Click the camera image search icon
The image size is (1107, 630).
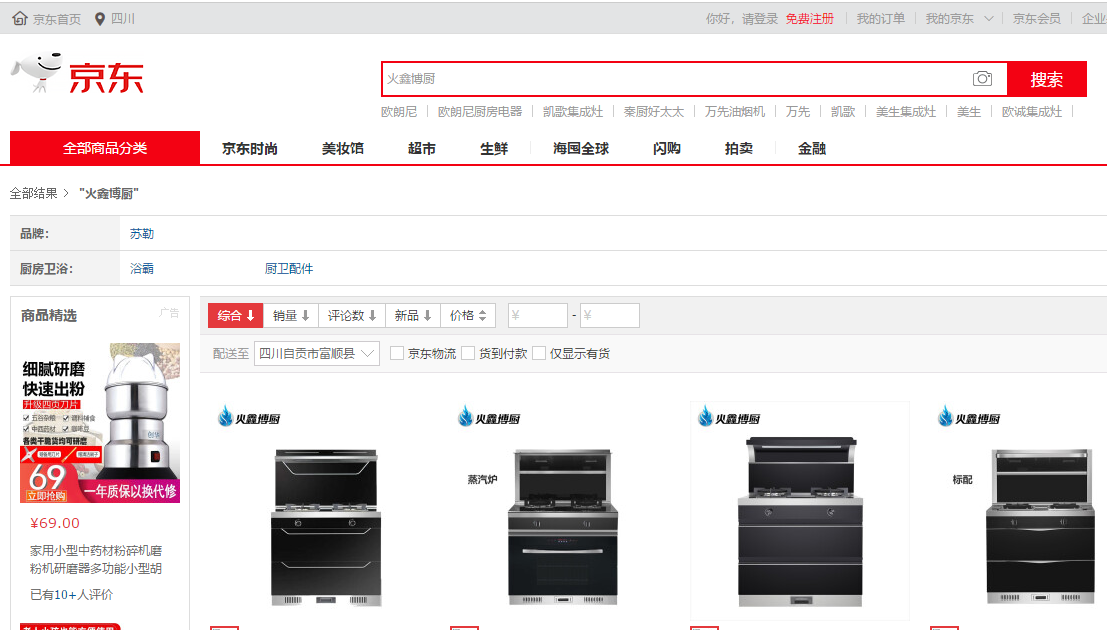pos(982,79)
